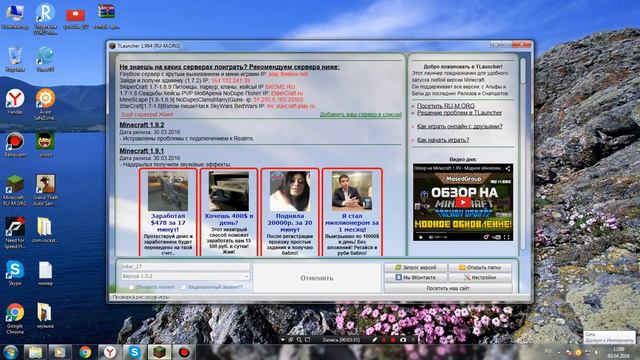Open the green troll-face game shortcut
The height and width of the screenshot is (360, 640).
tap(45, 145)
